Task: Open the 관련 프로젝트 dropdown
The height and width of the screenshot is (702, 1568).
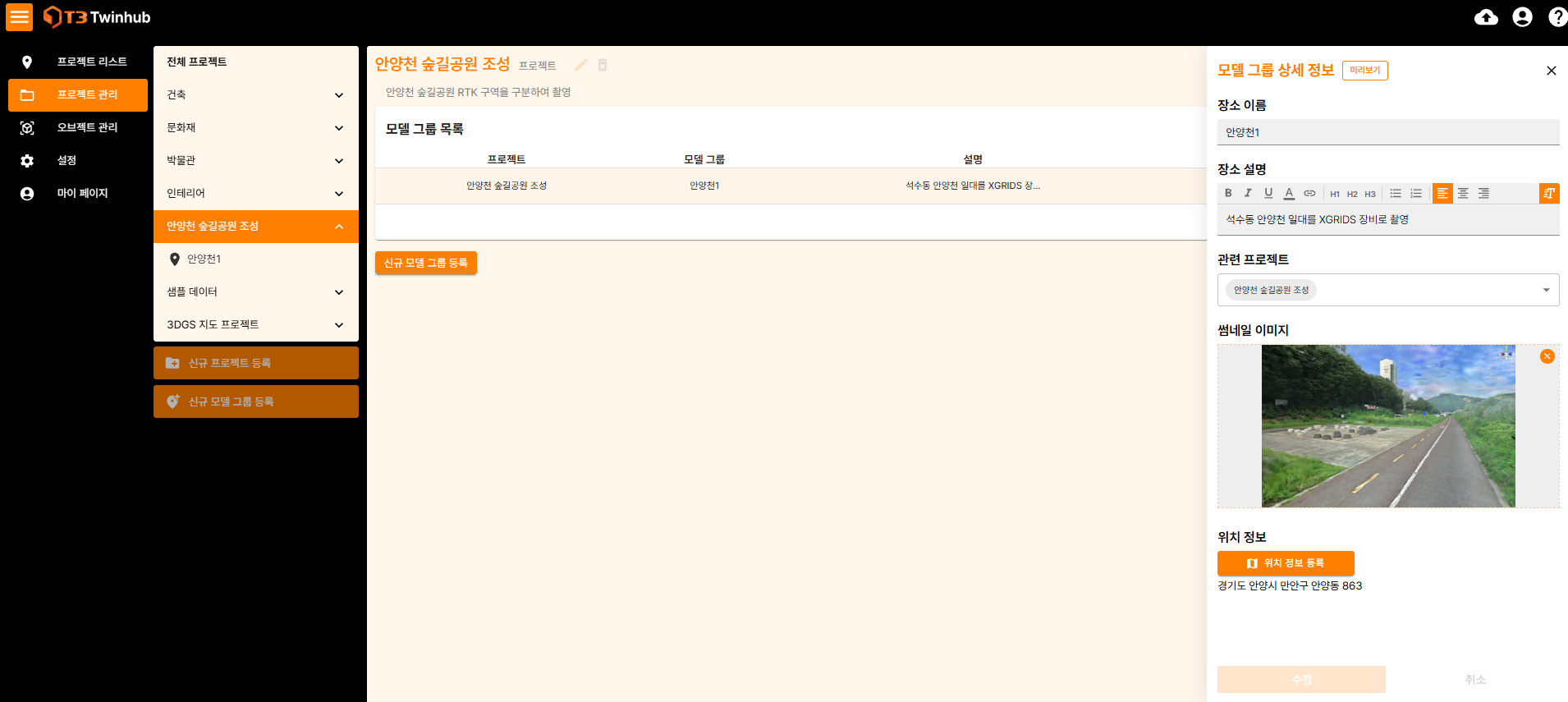Action: click(1388, 290)
